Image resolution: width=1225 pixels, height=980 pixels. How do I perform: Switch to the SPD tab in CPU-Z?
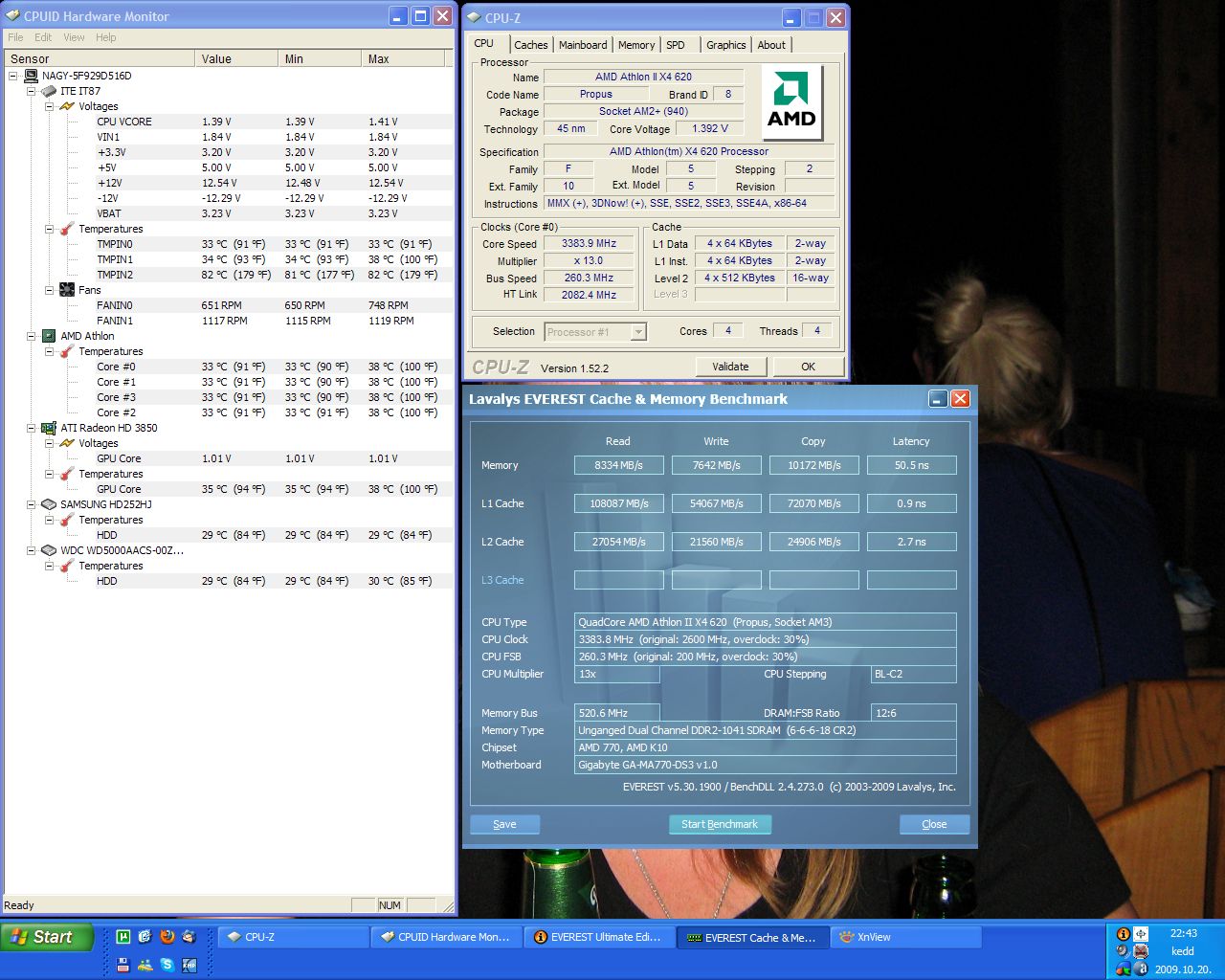676,45
